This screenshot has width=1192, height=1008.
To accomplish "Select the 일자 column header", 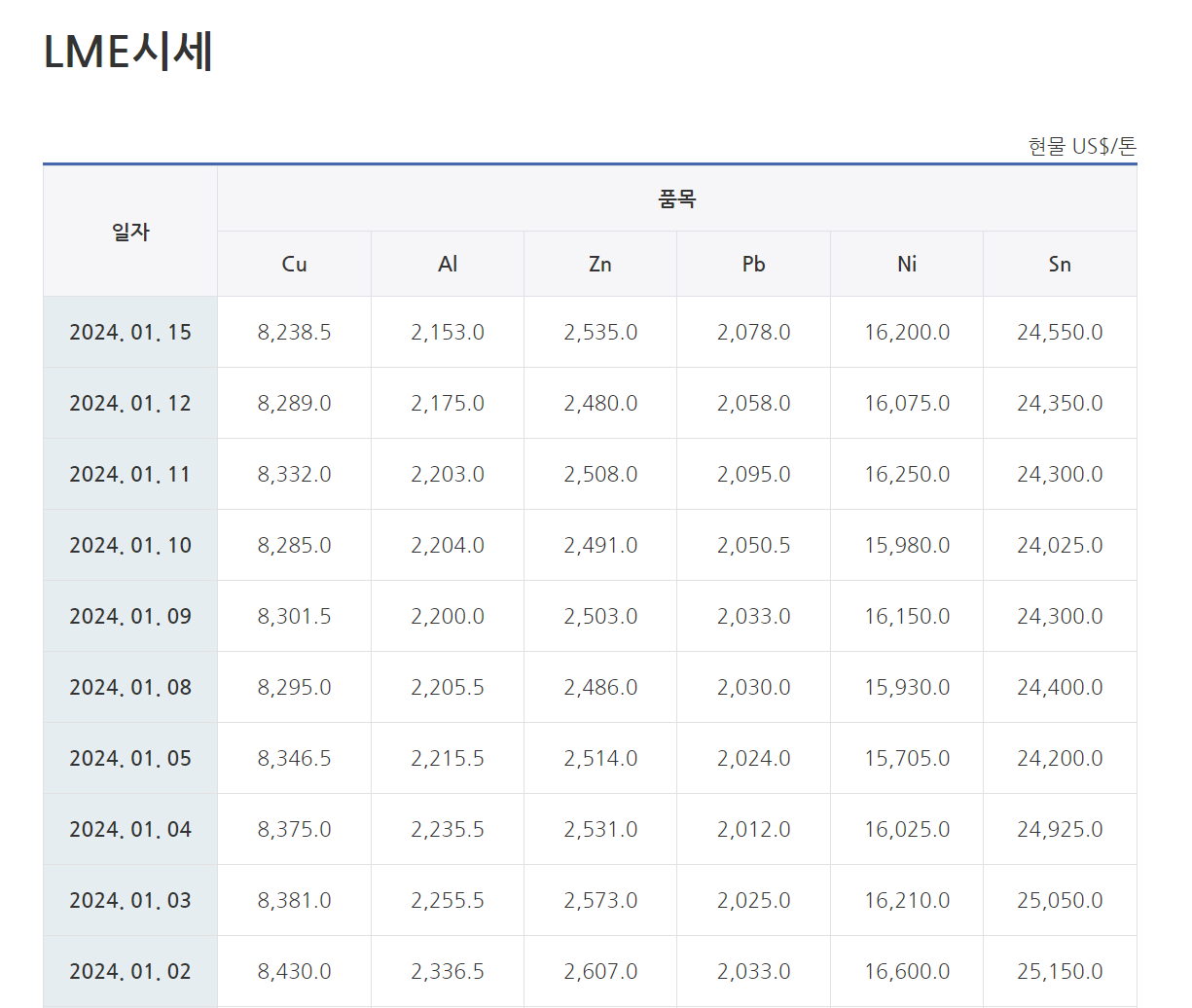I will pos(130,232).
